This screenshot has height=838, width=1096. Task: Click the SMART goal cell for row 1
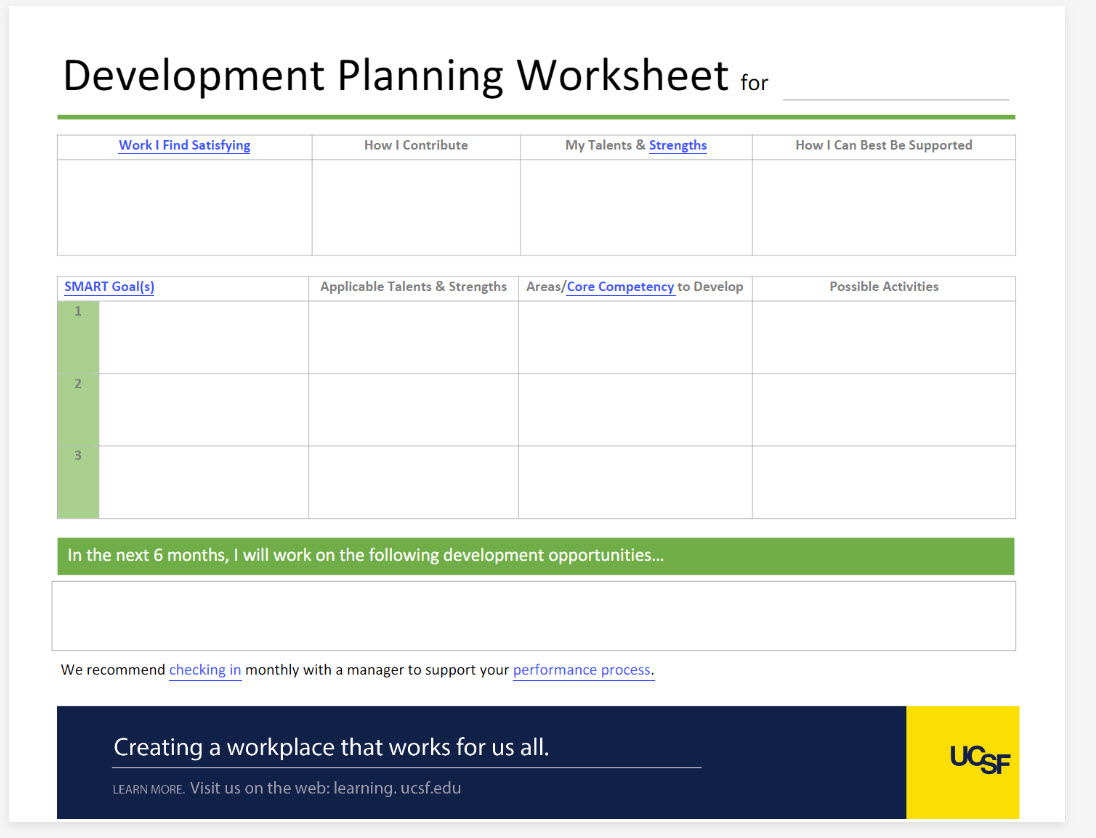pyautogui.click(x=203, y=337)
